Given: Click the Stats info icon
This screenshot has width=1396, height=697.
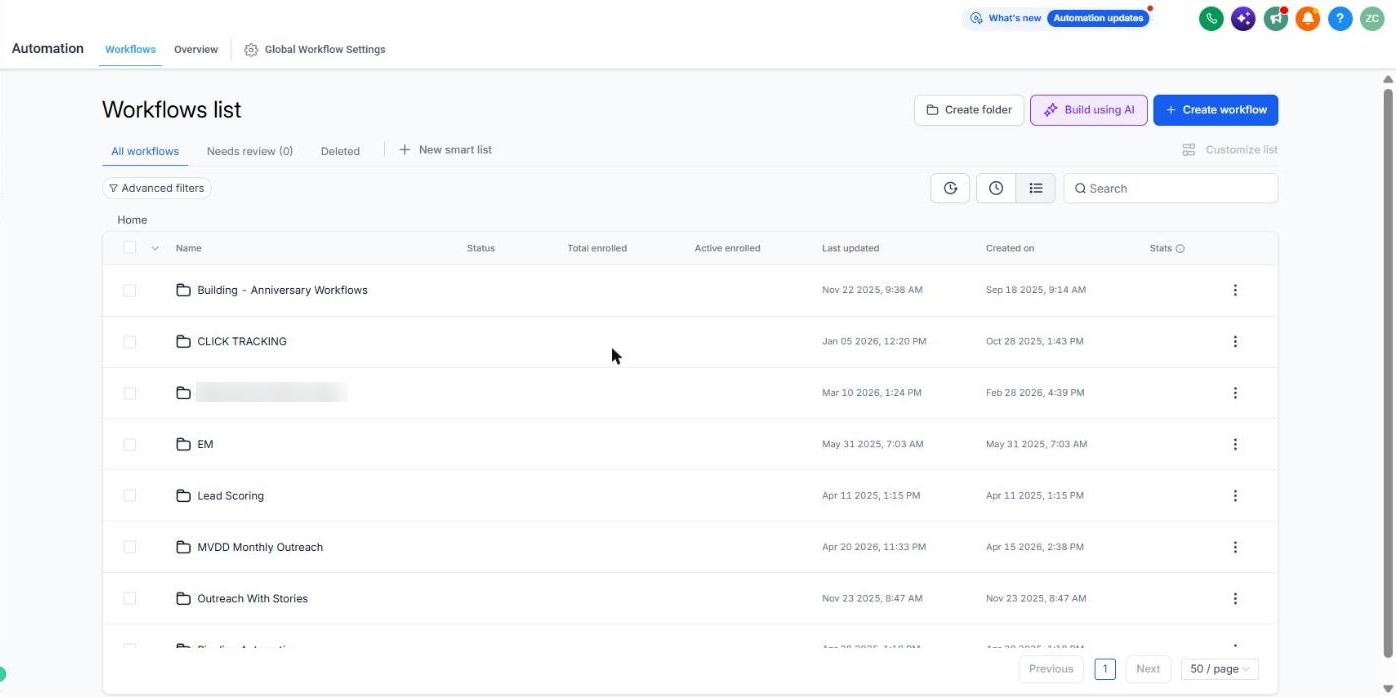Looking at the screenshot, I should [1180, 248].
